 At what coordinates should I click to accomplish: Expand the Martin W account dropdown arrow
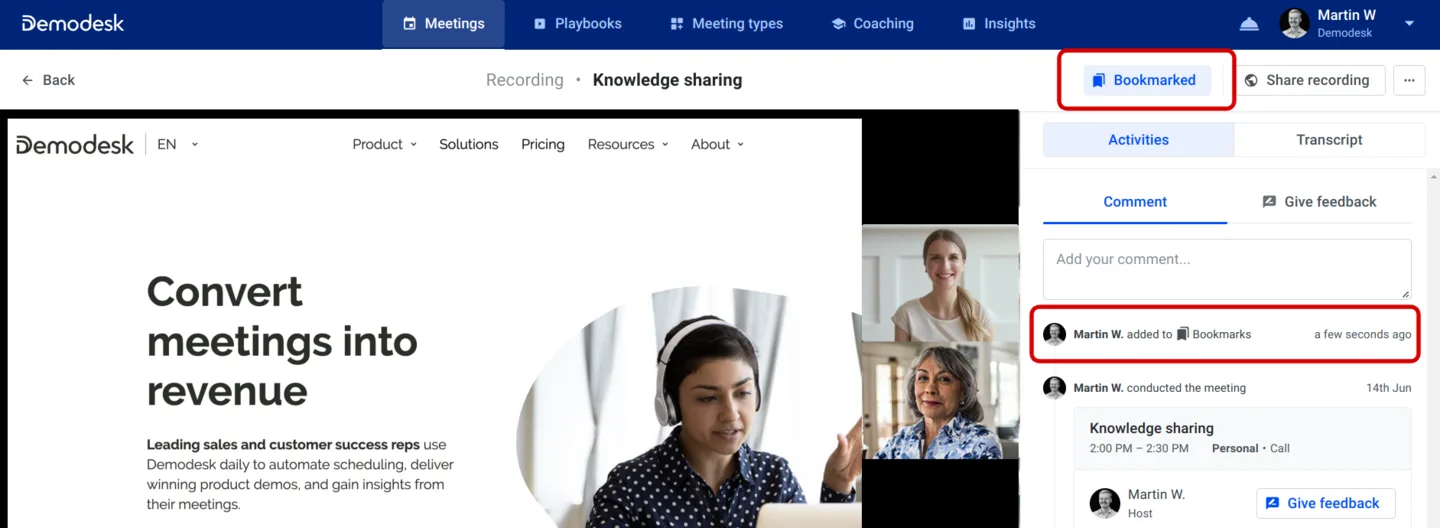coord(1410,24)
